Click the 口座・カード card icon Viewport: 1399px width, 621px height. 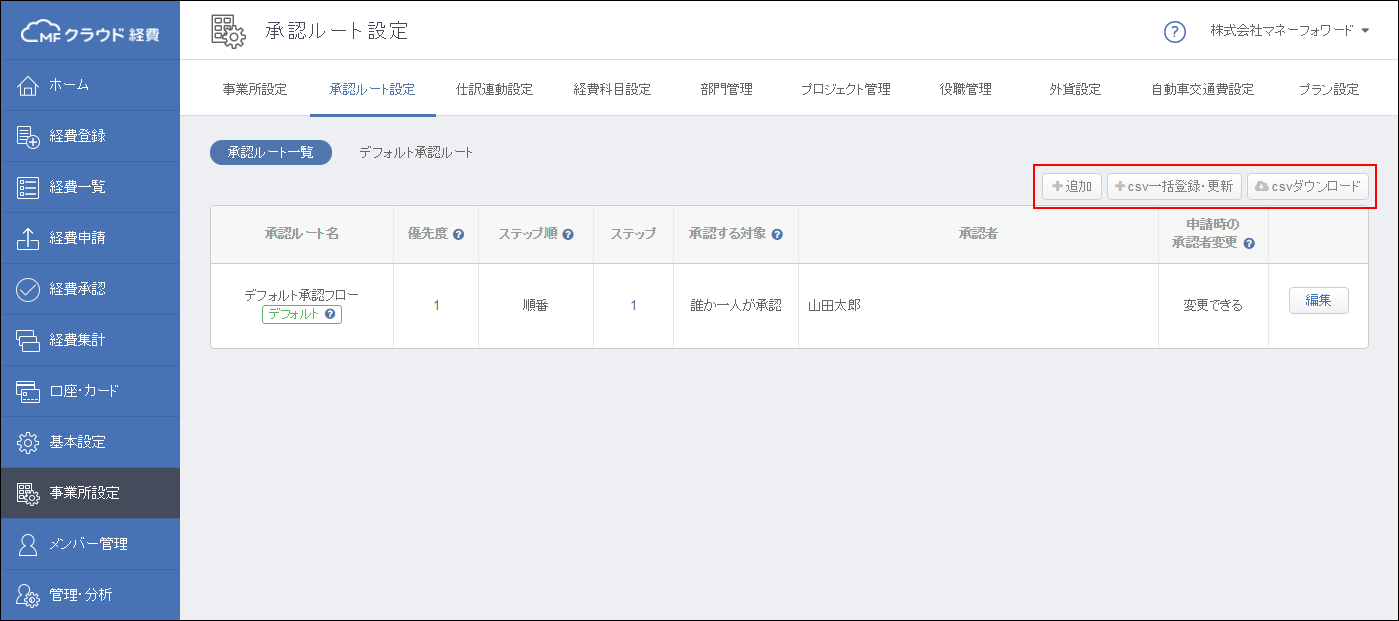[x=28, y=391]
